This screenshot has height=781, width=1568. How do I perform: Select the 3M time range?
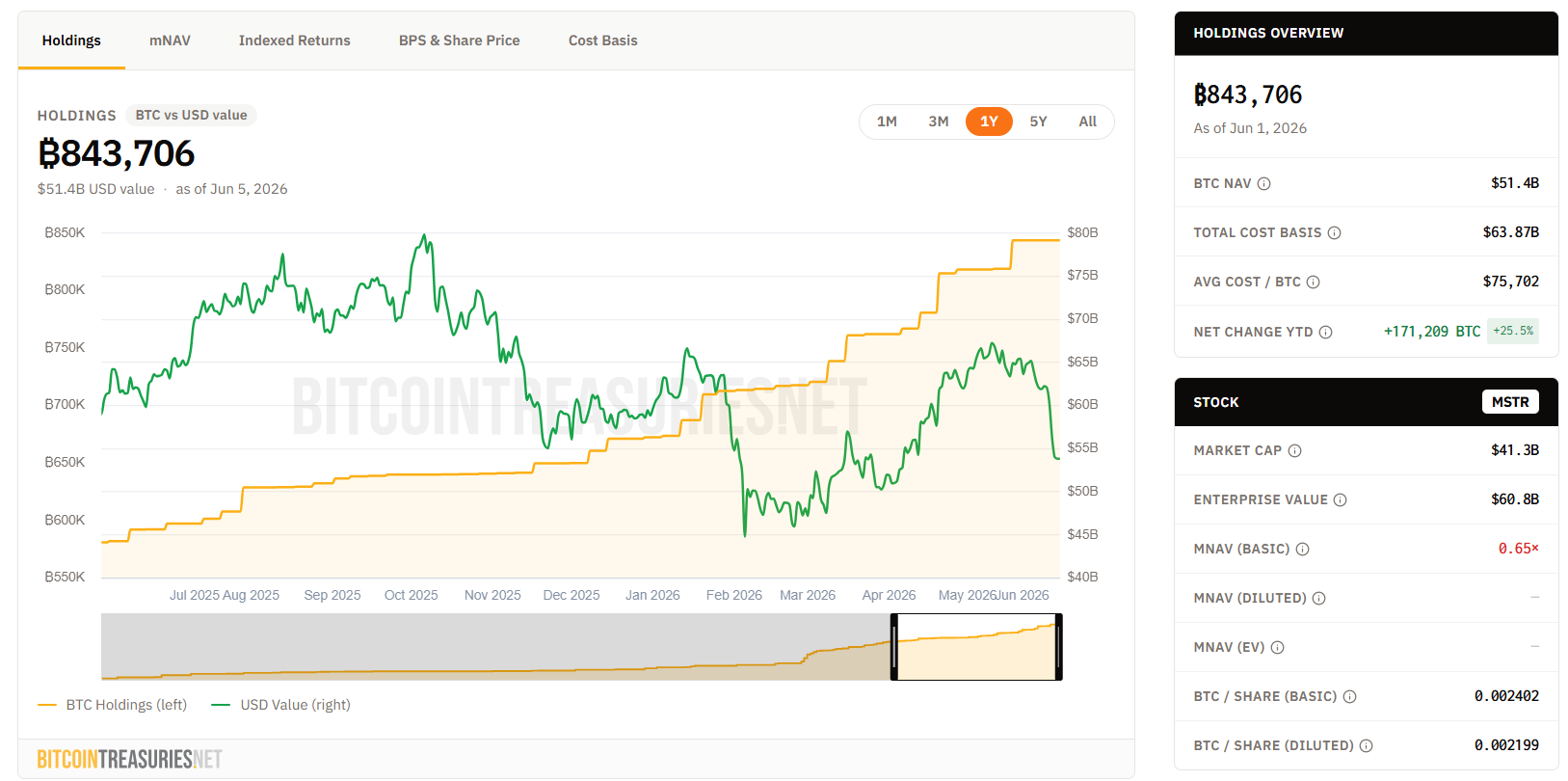pos(939,121)
